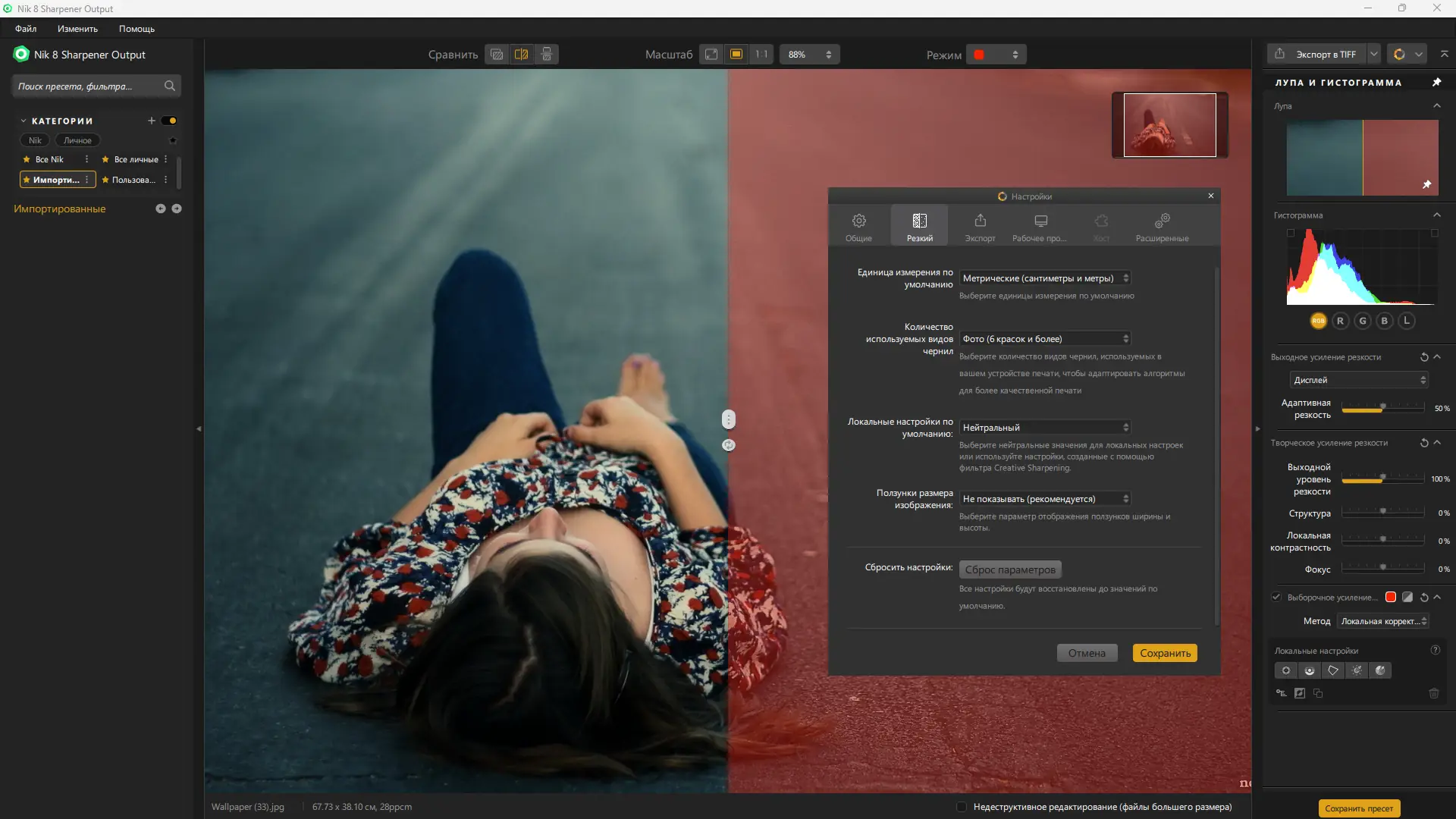This screenshot has height=819, width=1456.
Task: Click the Сохранить button in settings
Action: 1165,653
